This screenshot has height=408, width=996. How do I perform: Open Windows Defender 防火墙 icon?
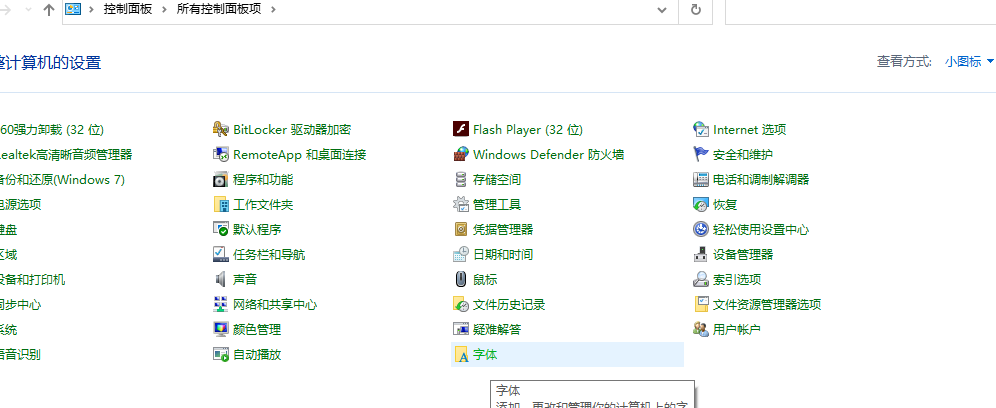click(x=461, y=155)
